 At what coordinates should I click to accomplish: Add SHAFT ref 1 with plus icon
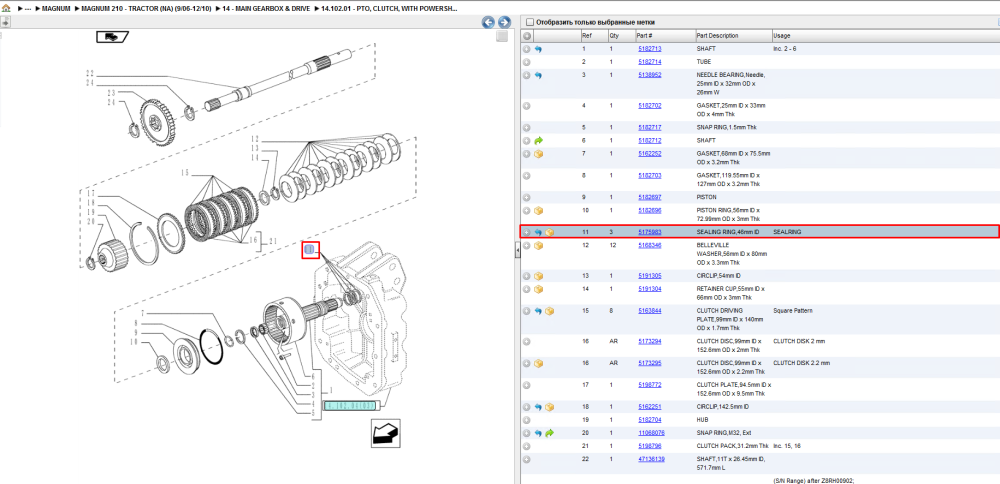coord(527,49)
